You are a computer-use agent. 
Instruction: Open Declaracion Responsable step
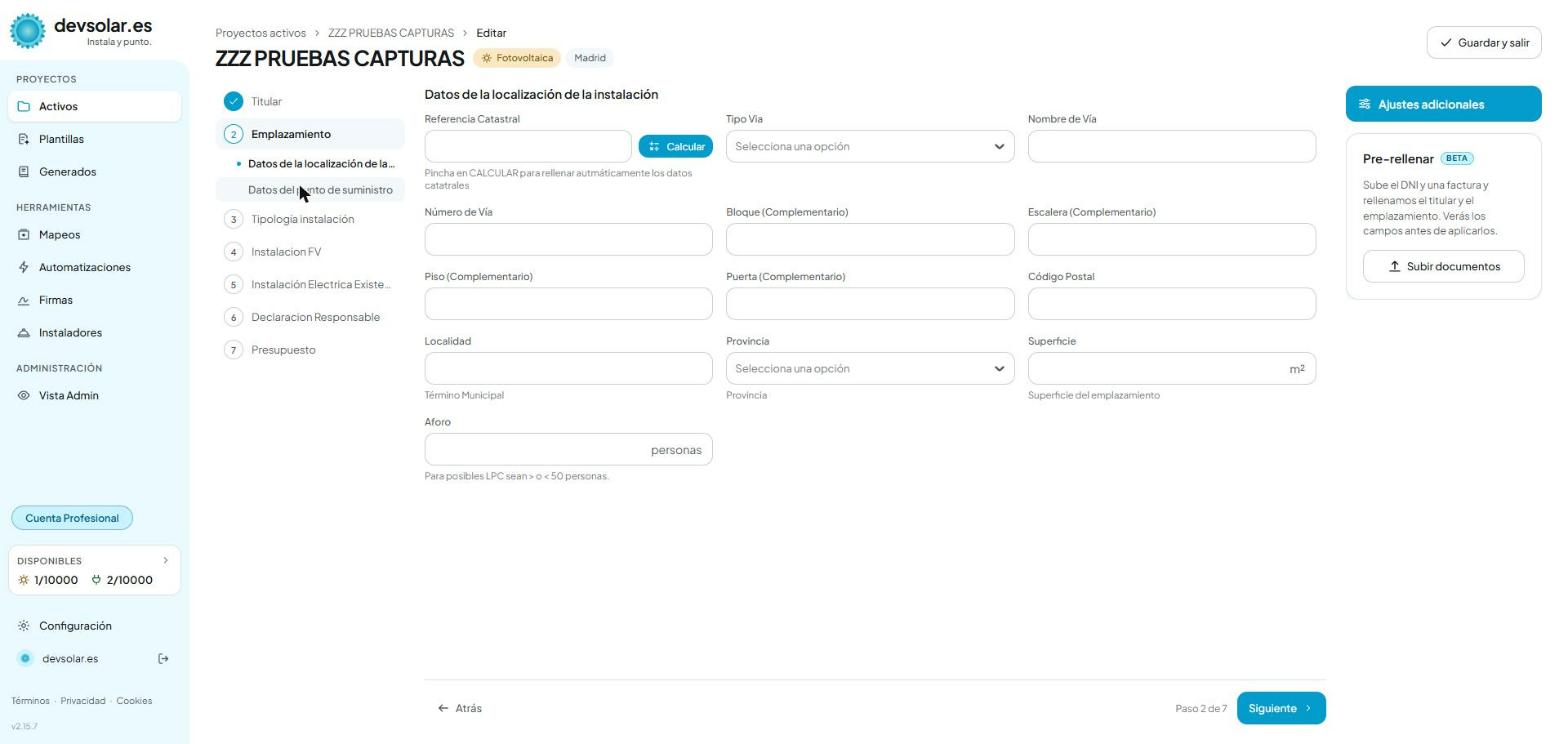pyautogui.click(x=310, y=318)
